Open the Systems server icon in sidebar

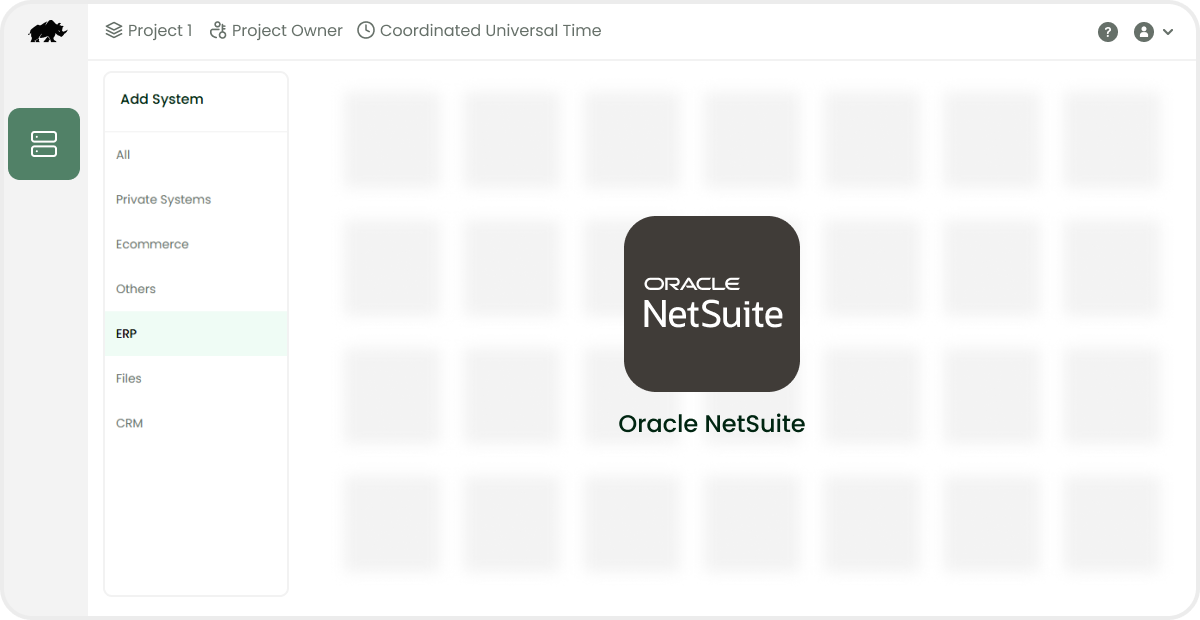44,144
